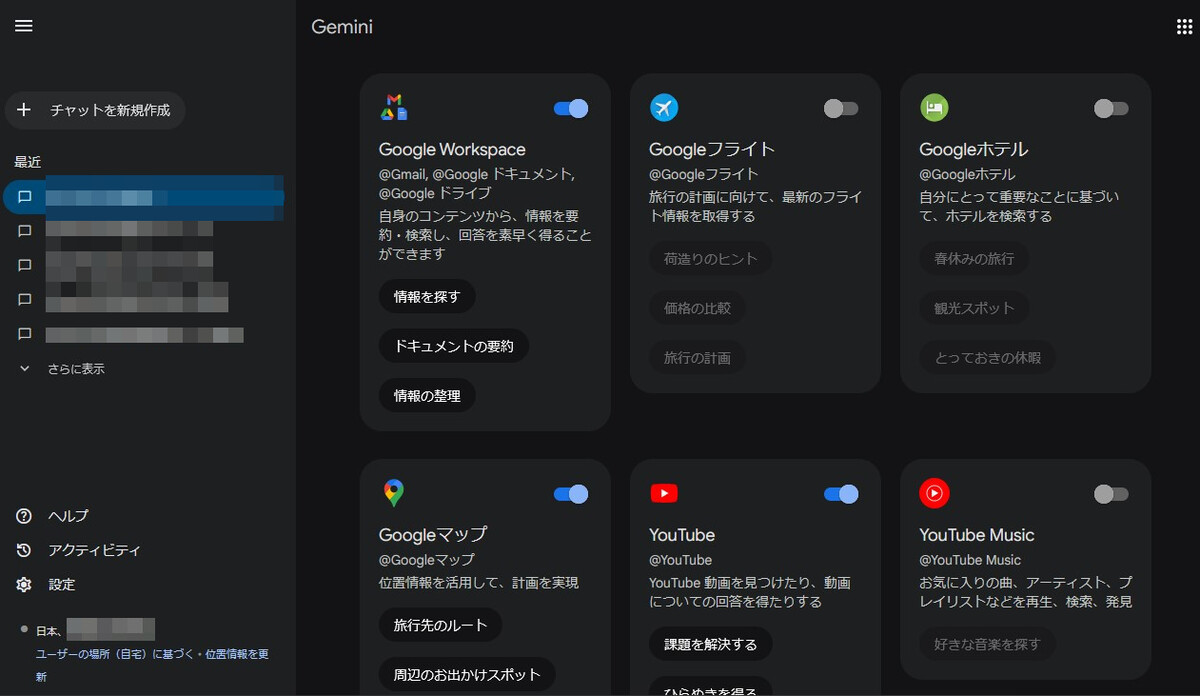This screenshot has height=696, width=1200.
Task: Click the 観光スポット chip
Action: pos(974,308)
